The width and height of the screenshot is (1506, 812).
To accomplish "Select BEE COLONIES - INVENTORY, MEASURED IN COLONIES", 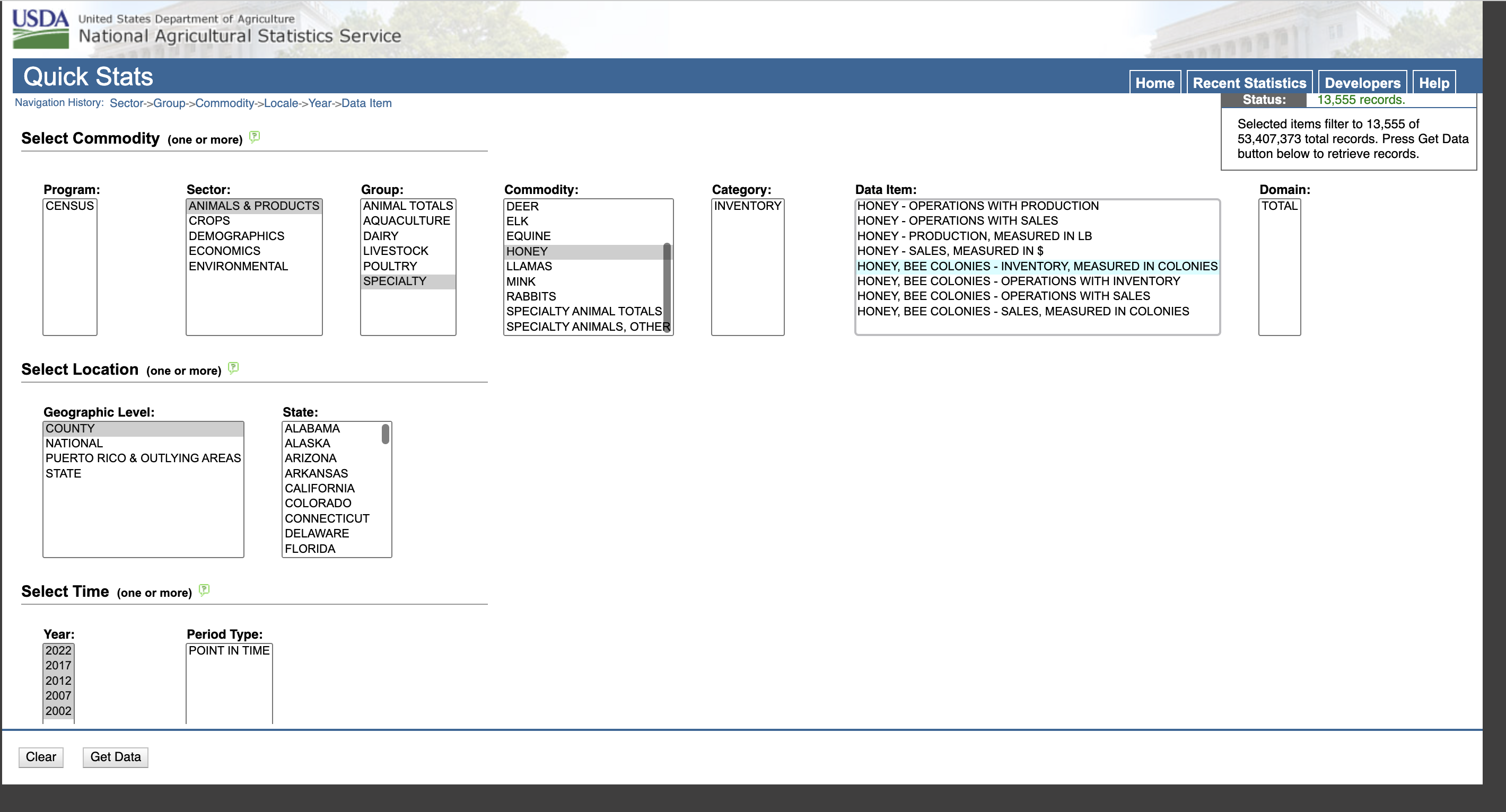I will (x=1037, y=267).
